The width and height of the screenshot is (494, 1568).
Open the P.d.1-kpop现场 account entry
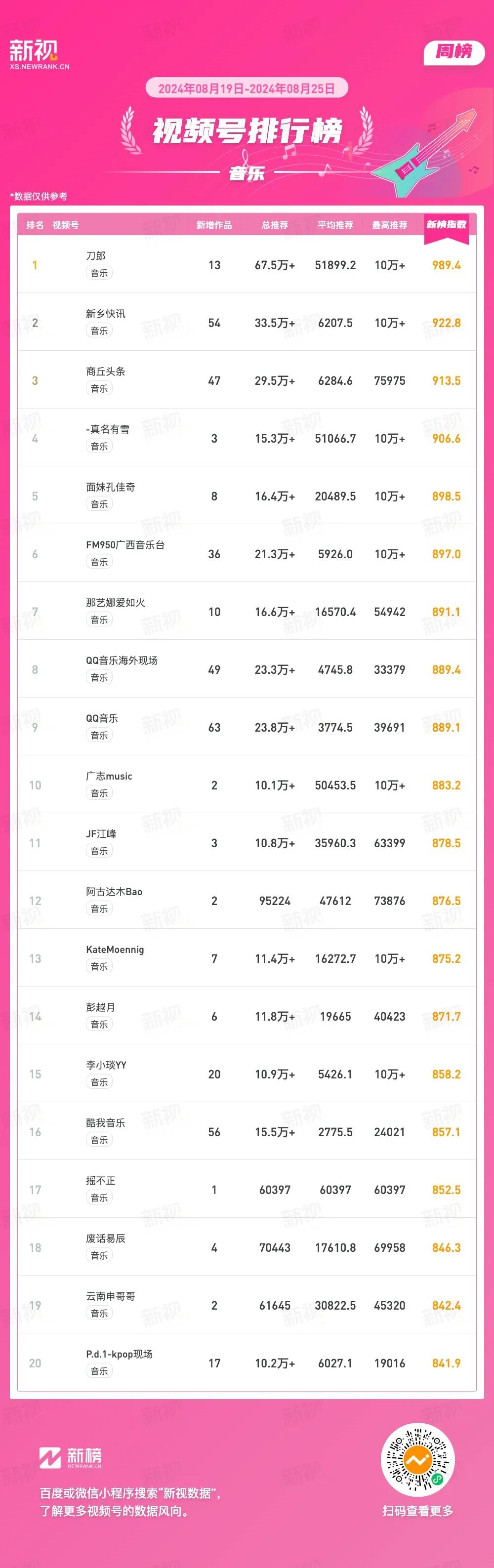119,1355
